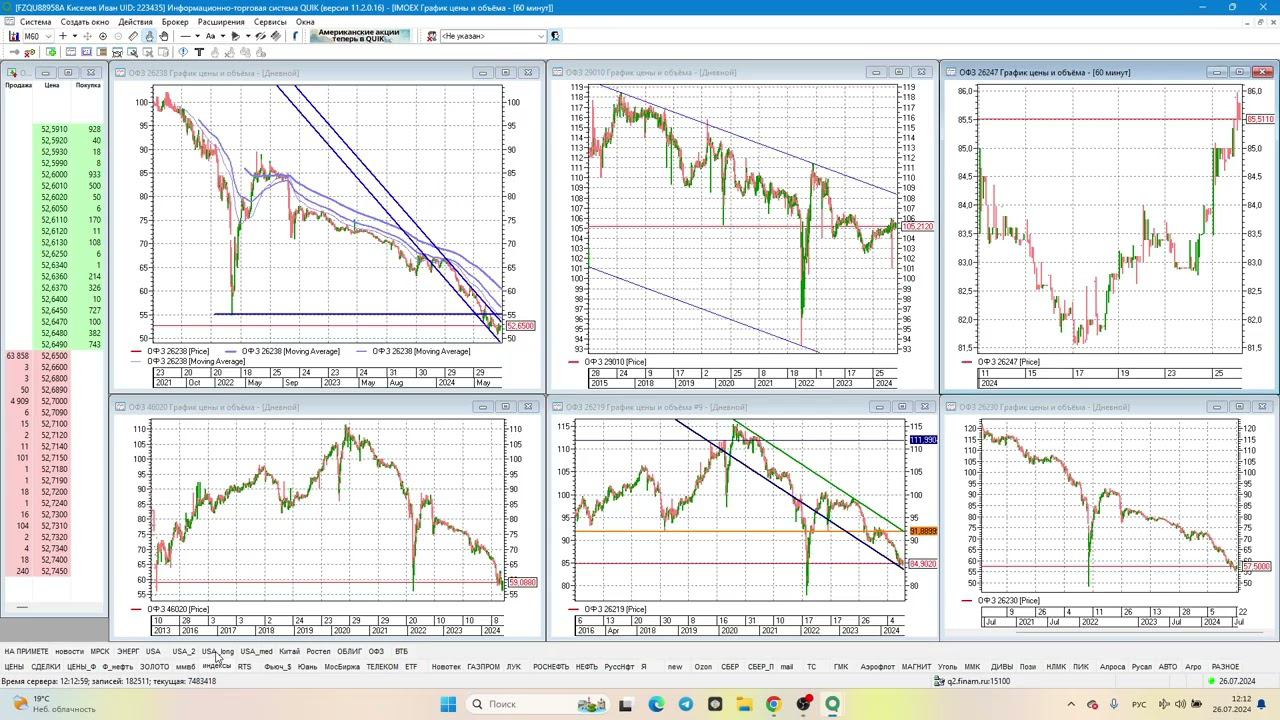The image size is (1280, 720).
Task: Click the ОФЗ 26219 chart window title bar
Action: [744, 407]
